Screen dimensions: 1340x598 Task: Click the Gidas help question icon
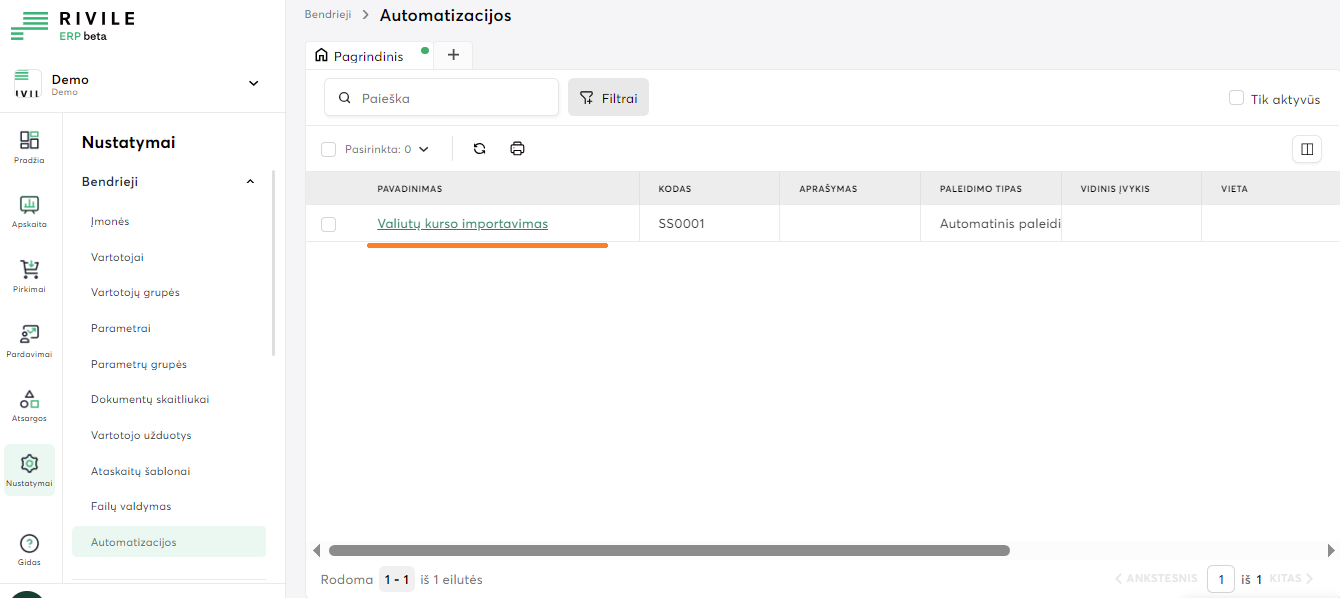[x=29, y=544]
